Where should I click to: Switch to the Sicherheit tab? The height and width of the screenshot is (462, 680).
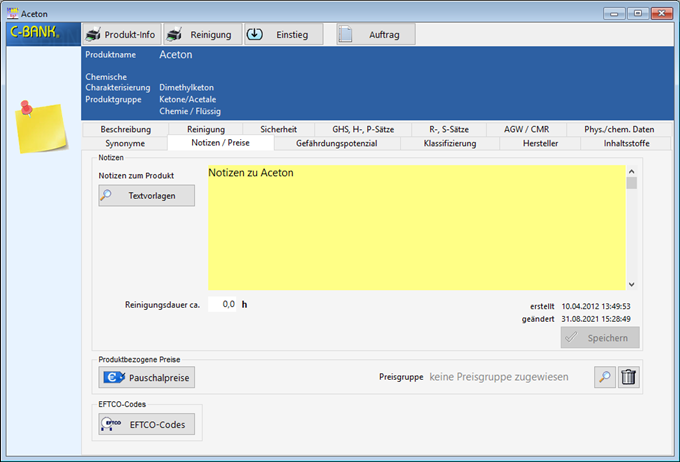pyautogui.click(x=278, y=129)
